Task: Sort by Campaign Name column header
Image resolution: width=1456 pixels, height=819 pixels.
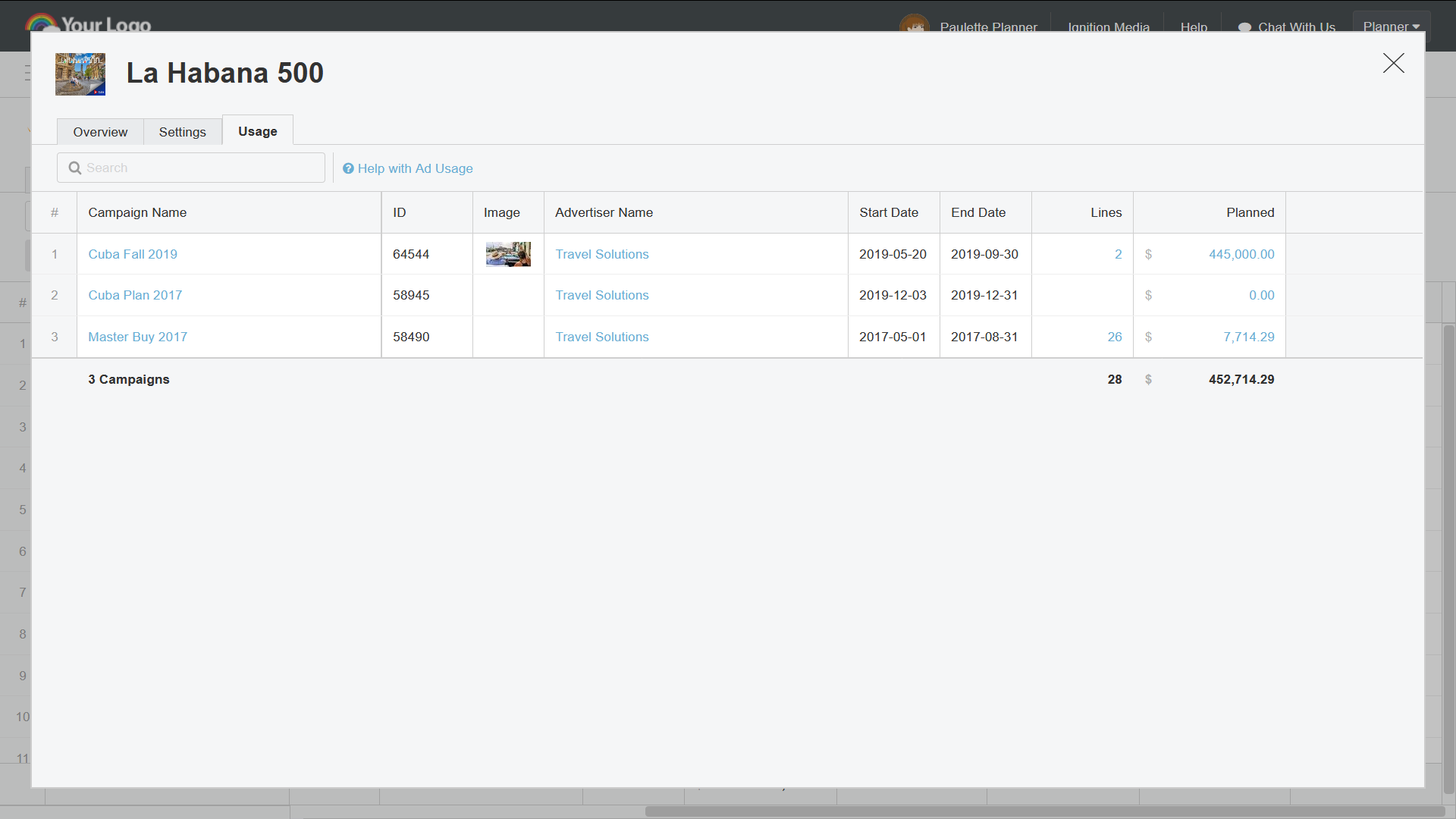Action: coord(137,212)
